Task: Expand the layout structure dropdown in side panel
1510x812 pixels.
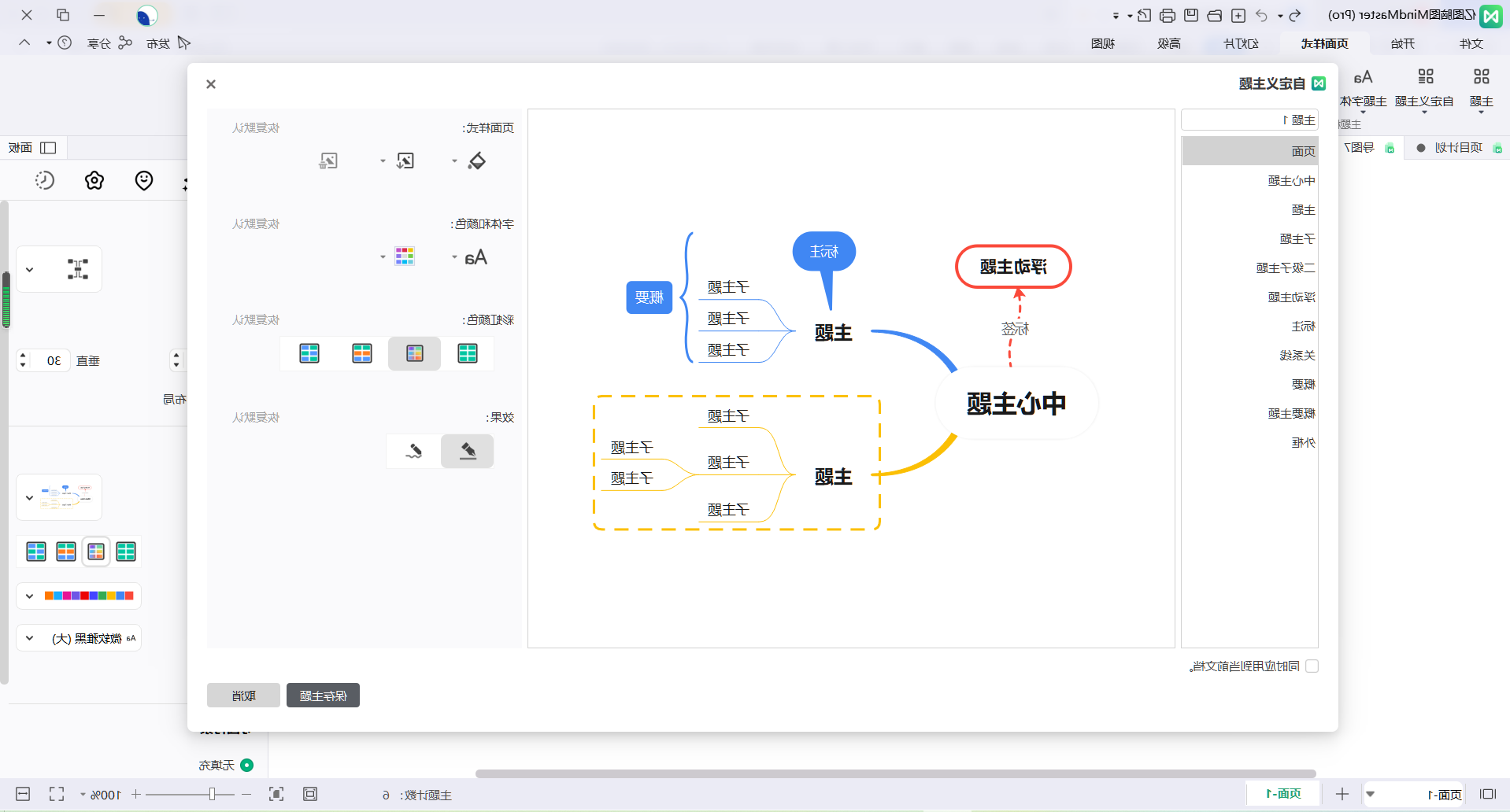Action: pyautogui.click(x=29, y=270)
